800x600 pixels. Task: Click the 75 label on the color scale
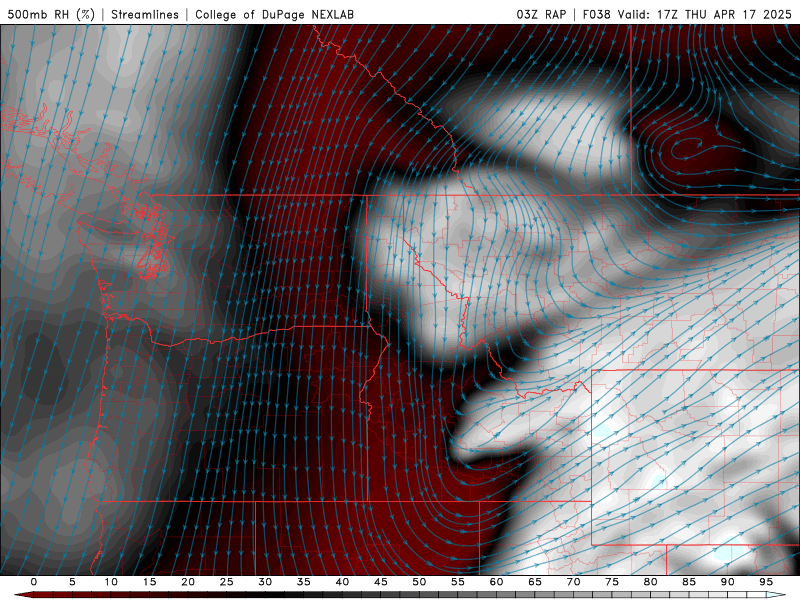pyautogui.click(x=612, y=582)
